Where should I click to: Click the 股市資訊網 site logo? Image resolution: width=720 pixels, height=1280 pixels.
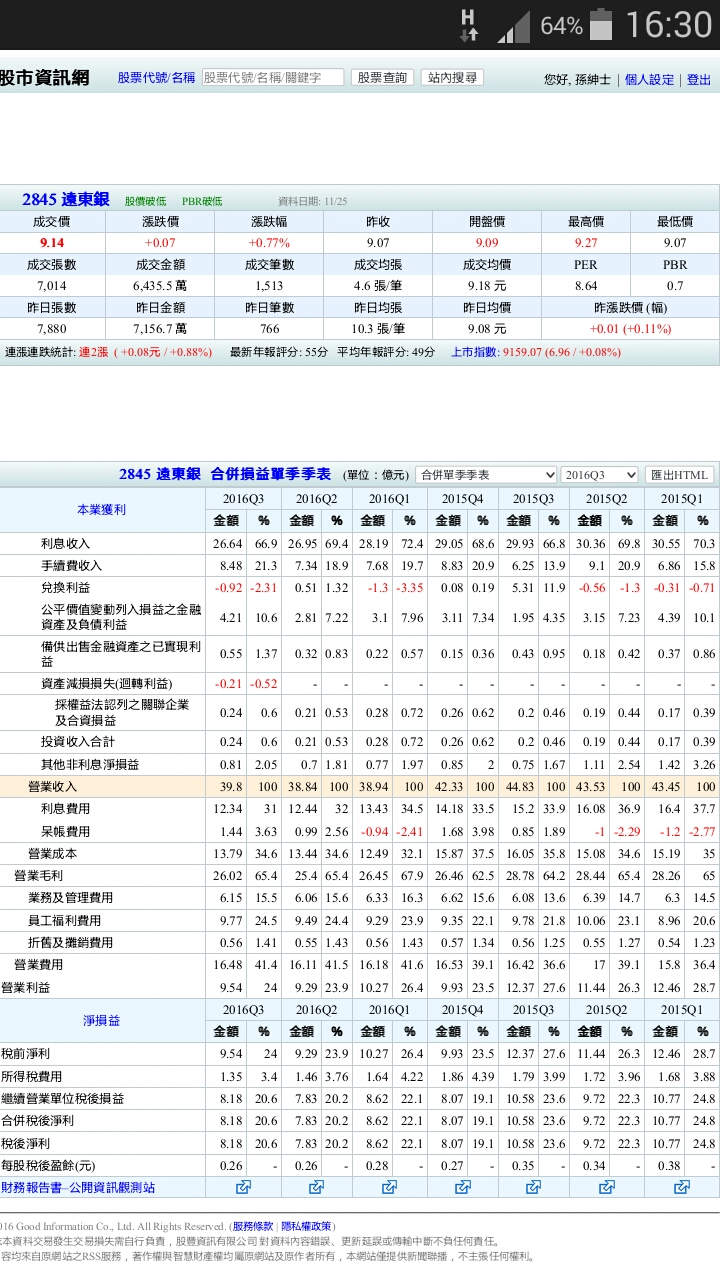point(44,78)
